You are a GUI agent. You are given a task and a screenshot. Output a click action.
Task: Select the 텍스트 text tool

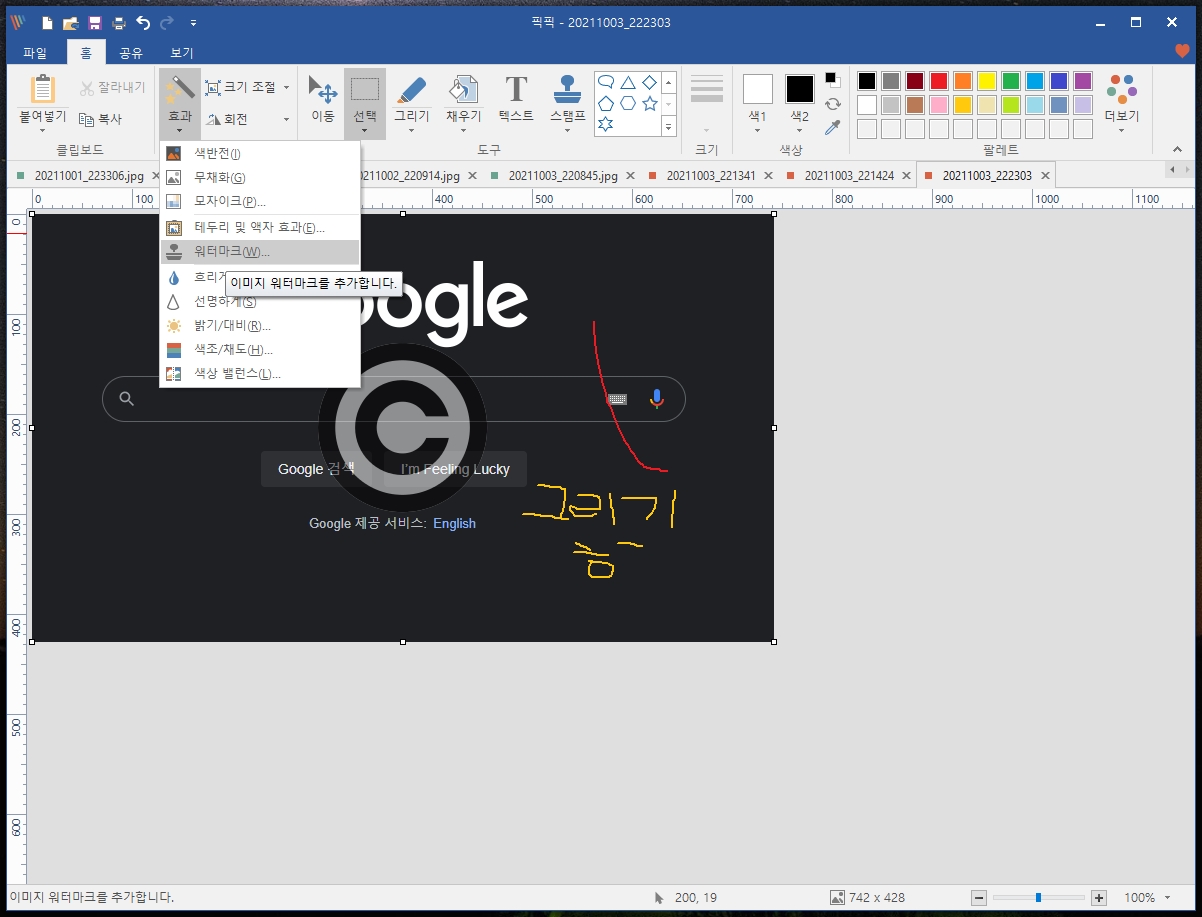click(x=516, y=101)
